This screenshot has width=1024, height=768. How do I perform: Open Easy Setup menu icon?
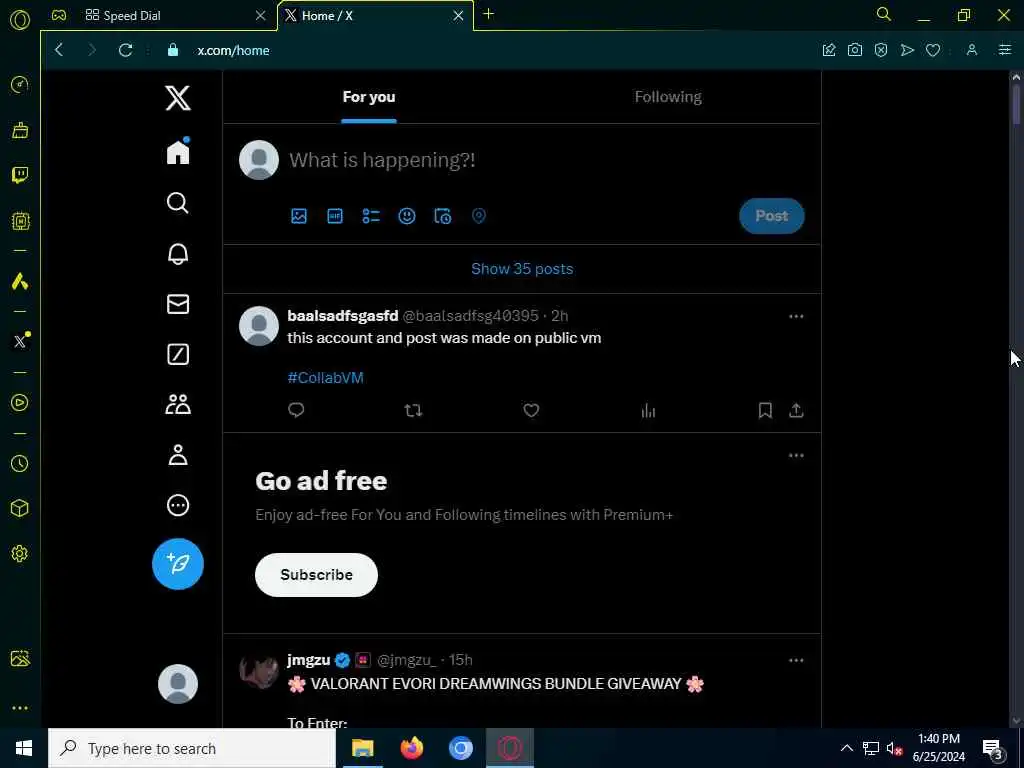click(1004, 50)
